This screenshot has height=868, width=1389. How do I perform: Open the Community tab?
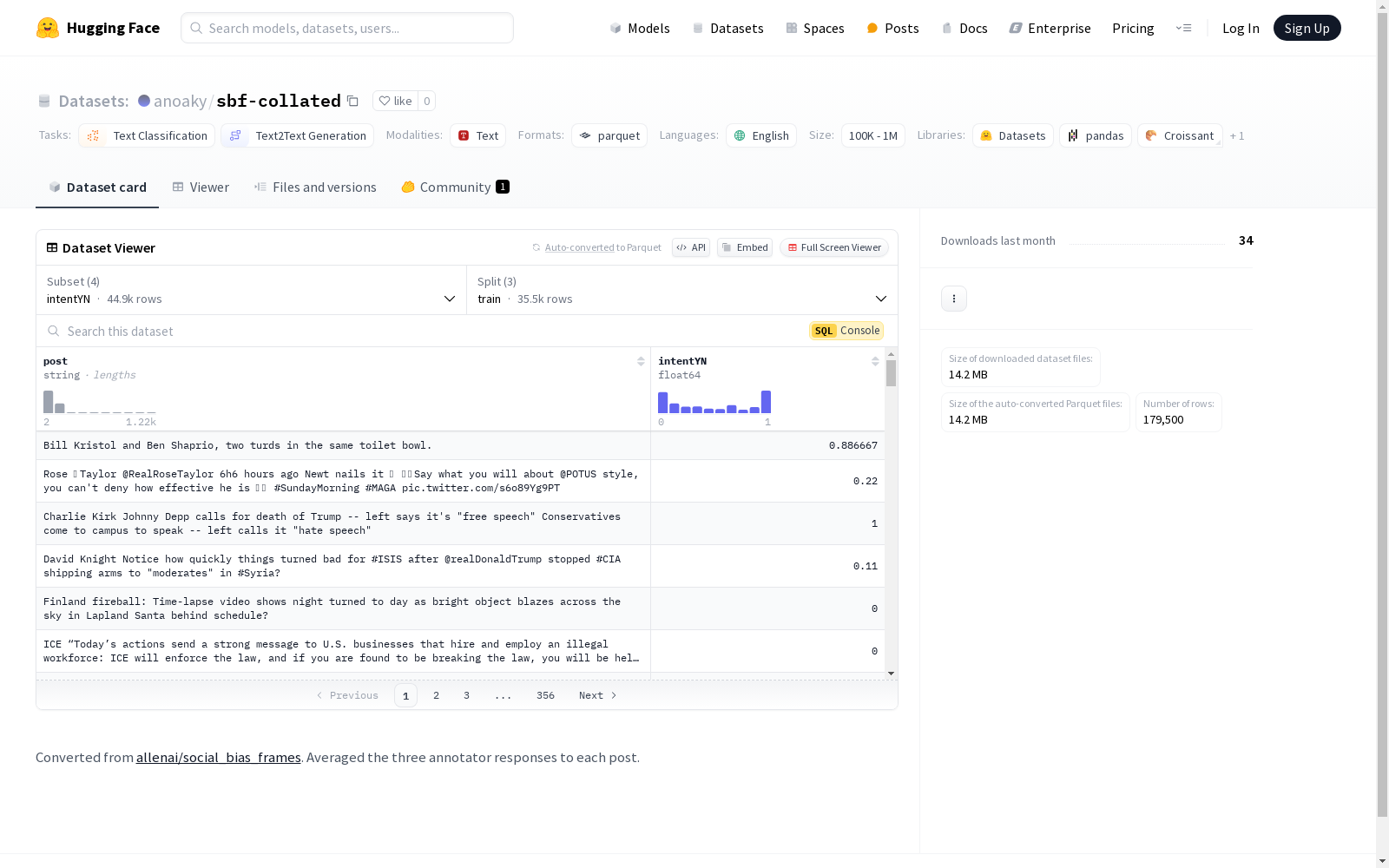coord(455,187)
